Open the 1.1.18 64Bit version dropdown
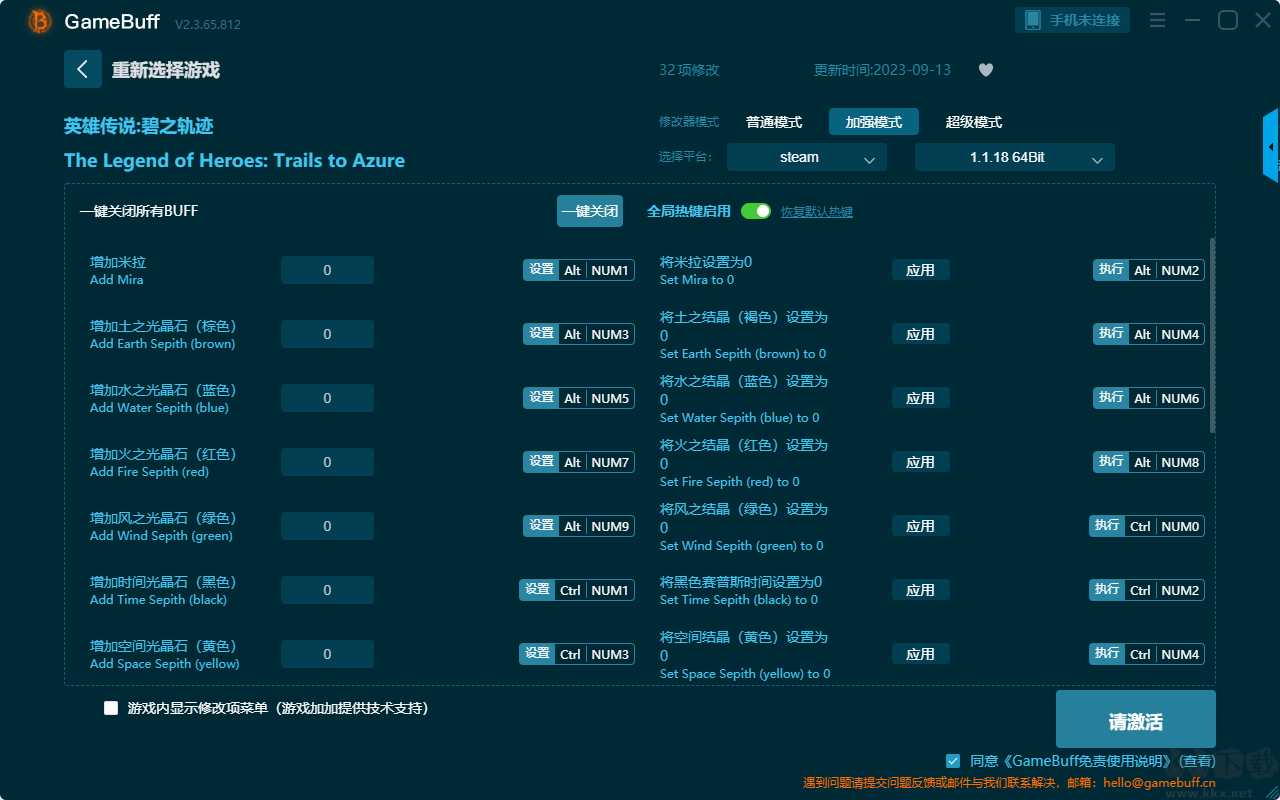The width and height of the screenshot is (1280, 800). [x=1015, y=157]
